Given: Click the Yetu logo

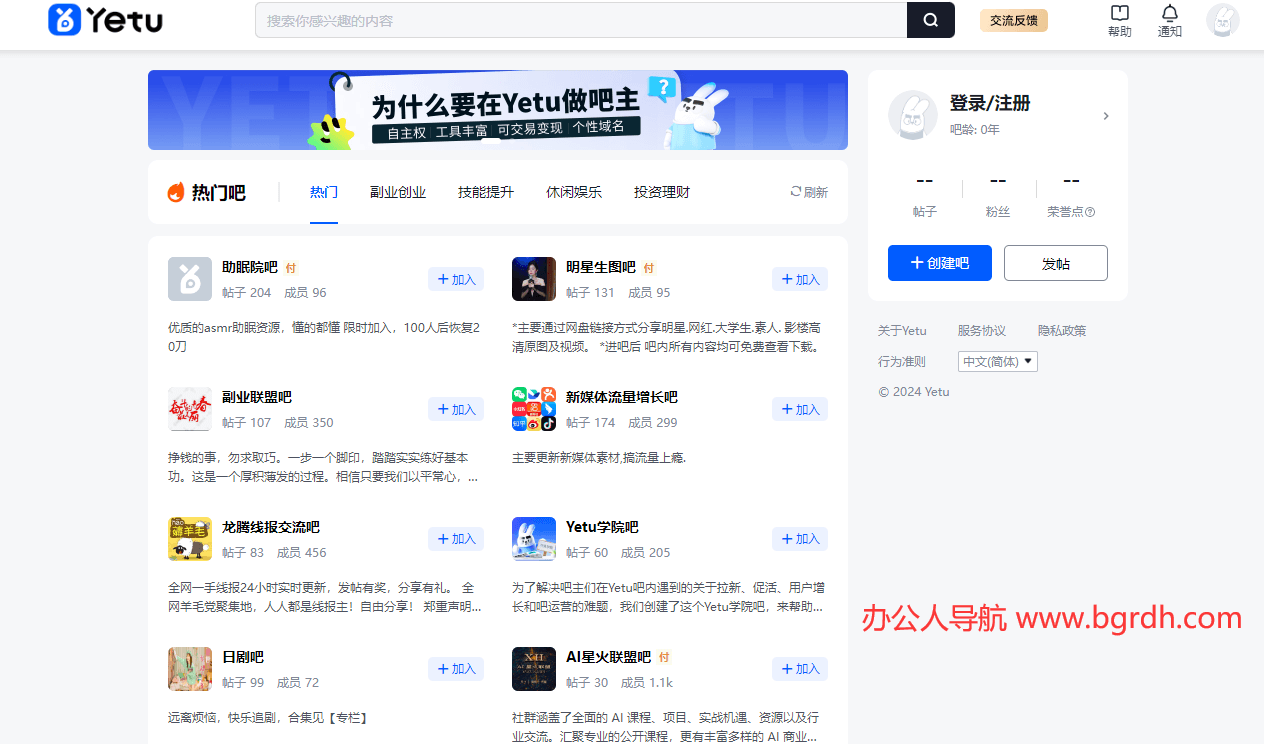Looking at the screenshot, I should coord(104,19).
